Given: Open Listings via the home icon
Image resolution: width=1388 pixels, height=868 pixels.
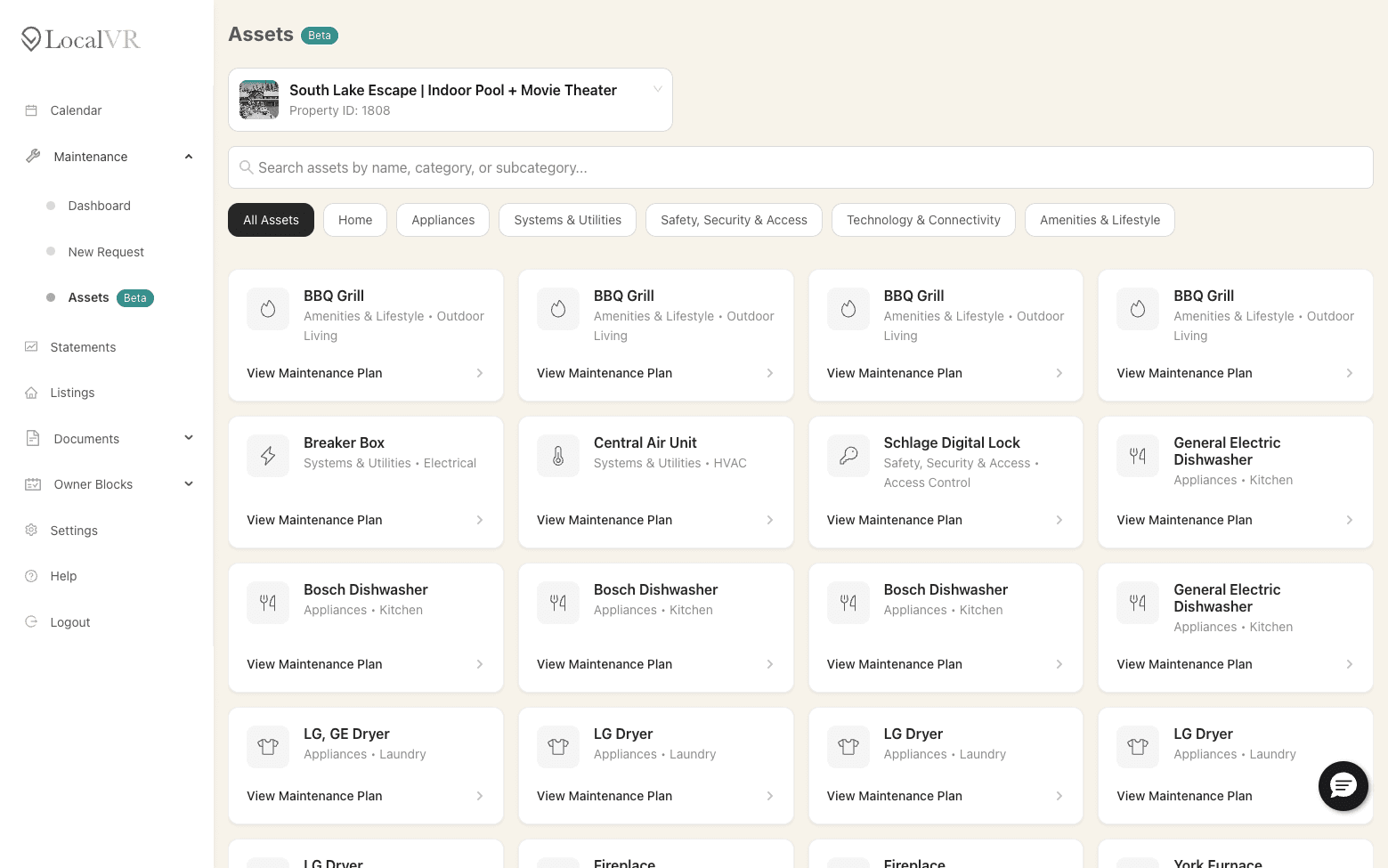Looking at the screenshot, I should 31,393.
